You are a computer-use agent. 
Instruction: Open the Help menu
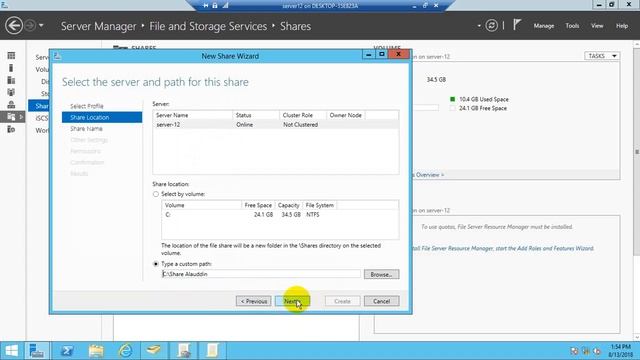[x=622, y=26]
